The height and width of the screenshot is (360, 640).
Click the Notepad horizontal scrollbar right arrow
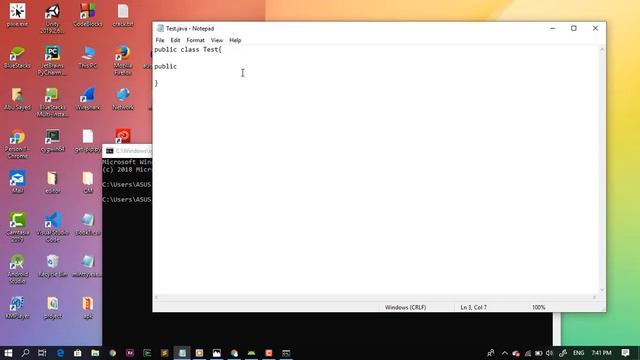pos(594,298)
